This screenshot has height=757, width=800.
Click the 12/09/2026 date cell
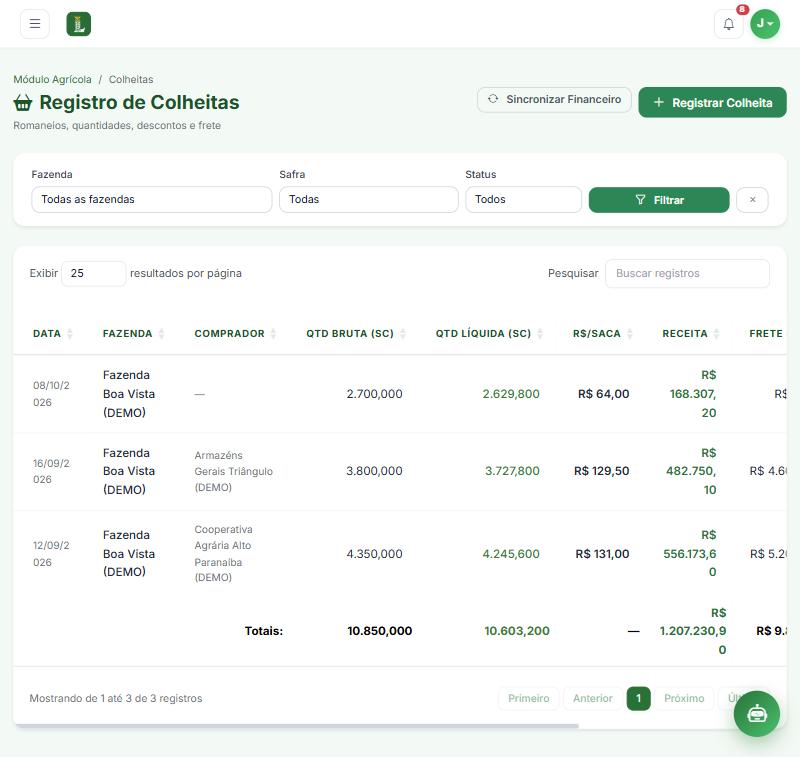(x=52, y=554)
